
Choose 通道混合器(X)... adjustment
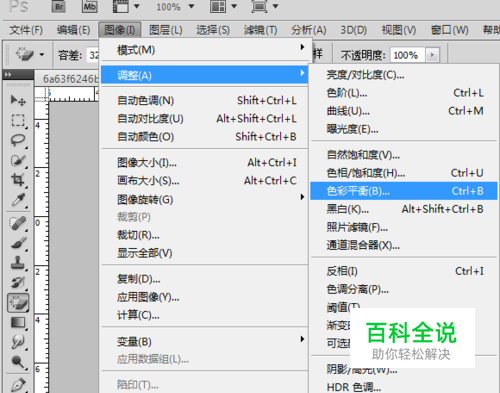(404, 245)
